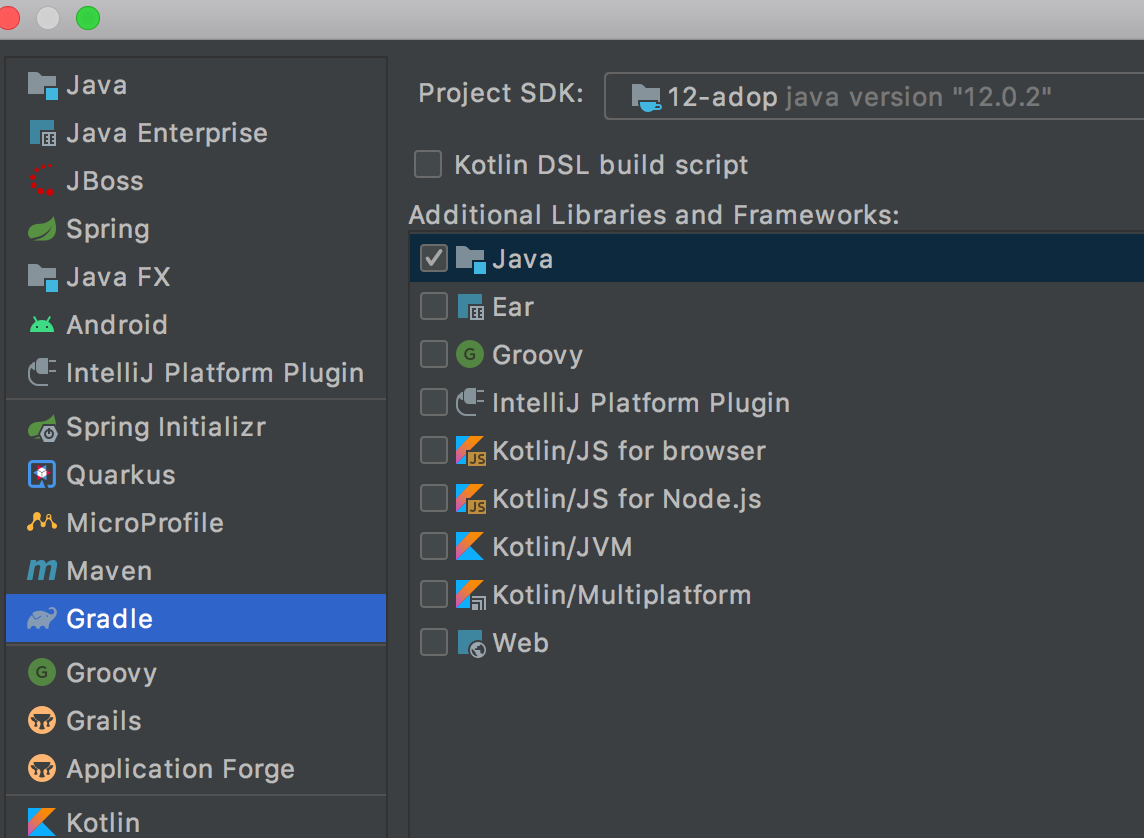Select the Maven 'm' icon
This screenshot has height=838, width=1144.
[x=42, y=570]
